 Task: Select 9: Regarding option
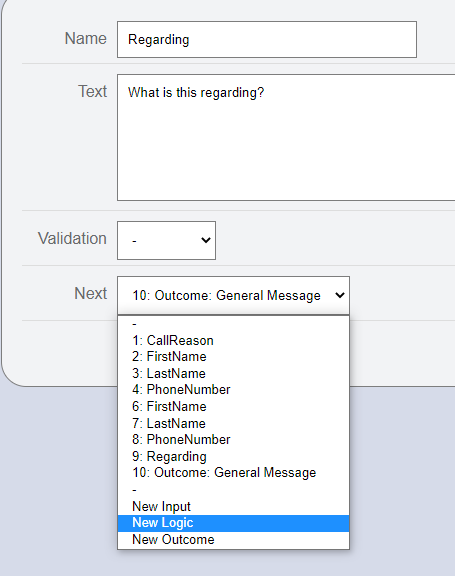click(233, 457)
